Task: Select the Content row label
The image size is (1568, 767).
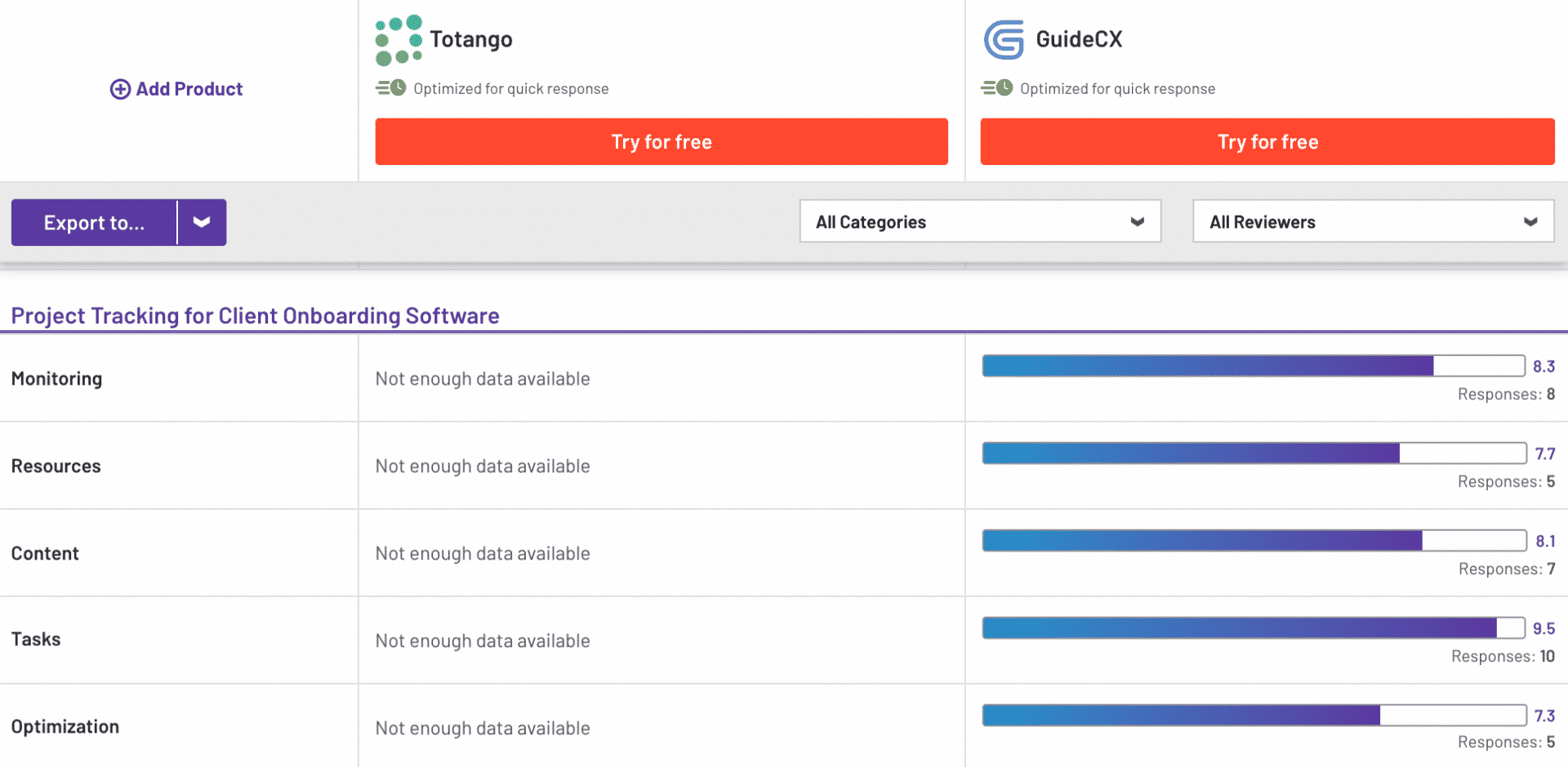Action: click(45, 553)
